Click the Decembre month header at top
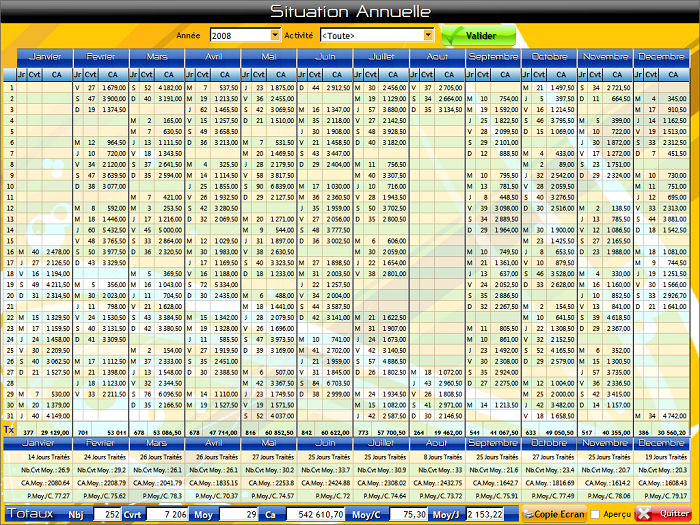This screenshot has width=700, height=525. pos(661,56)
